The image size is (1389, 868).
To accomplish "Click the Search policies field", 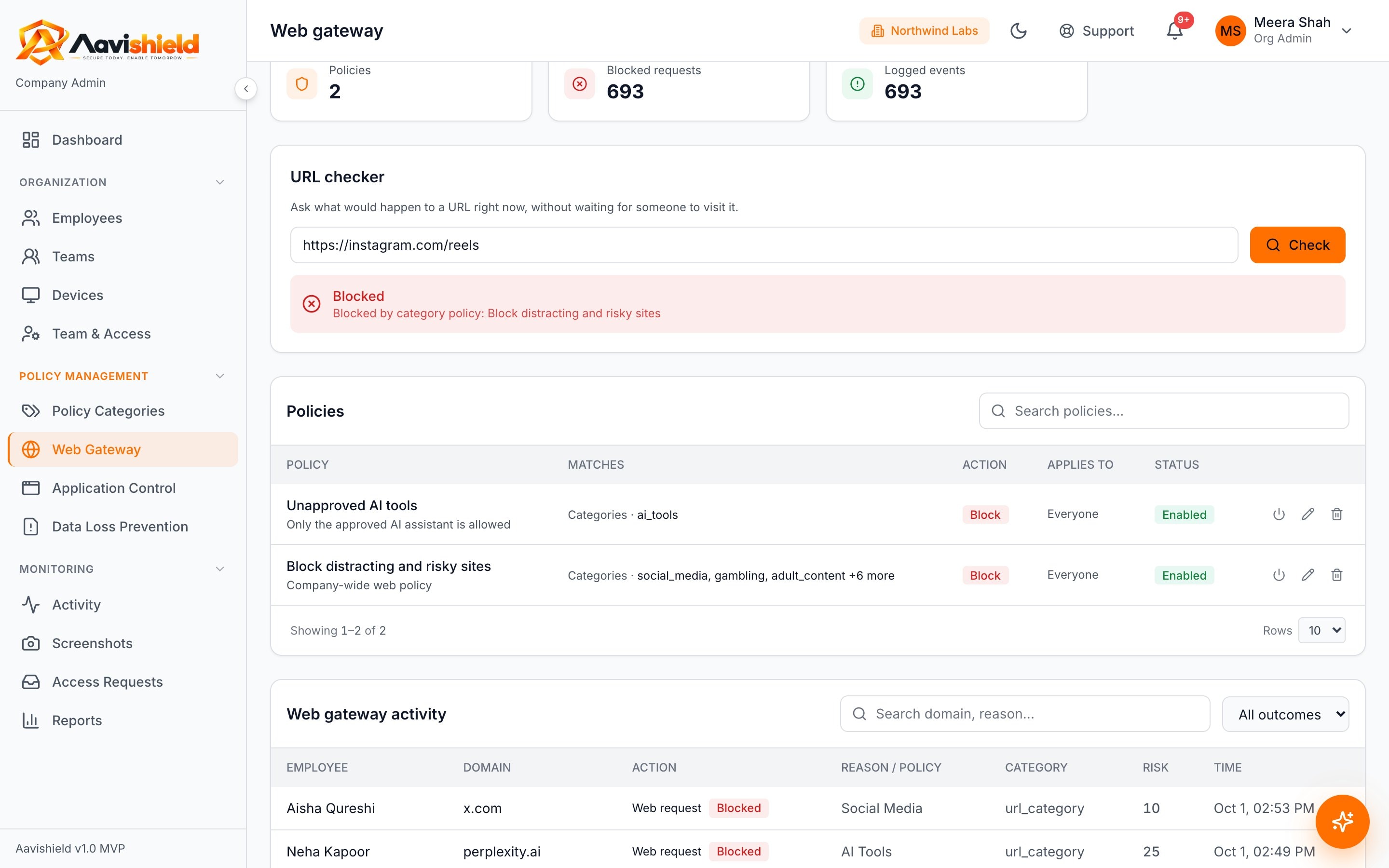I will tap(1164, 411).
